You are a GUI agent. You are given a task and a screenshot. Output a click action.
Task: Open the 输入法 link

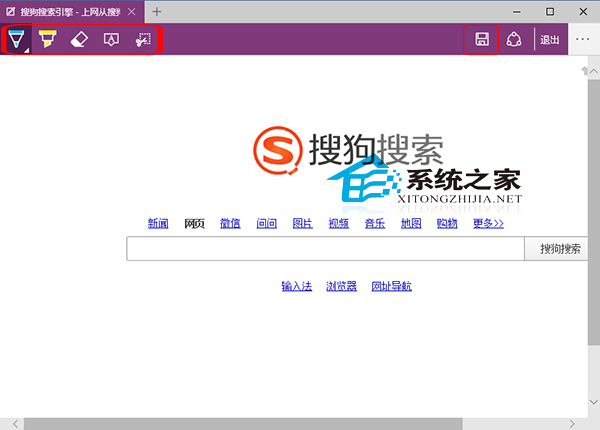point(297,286)
